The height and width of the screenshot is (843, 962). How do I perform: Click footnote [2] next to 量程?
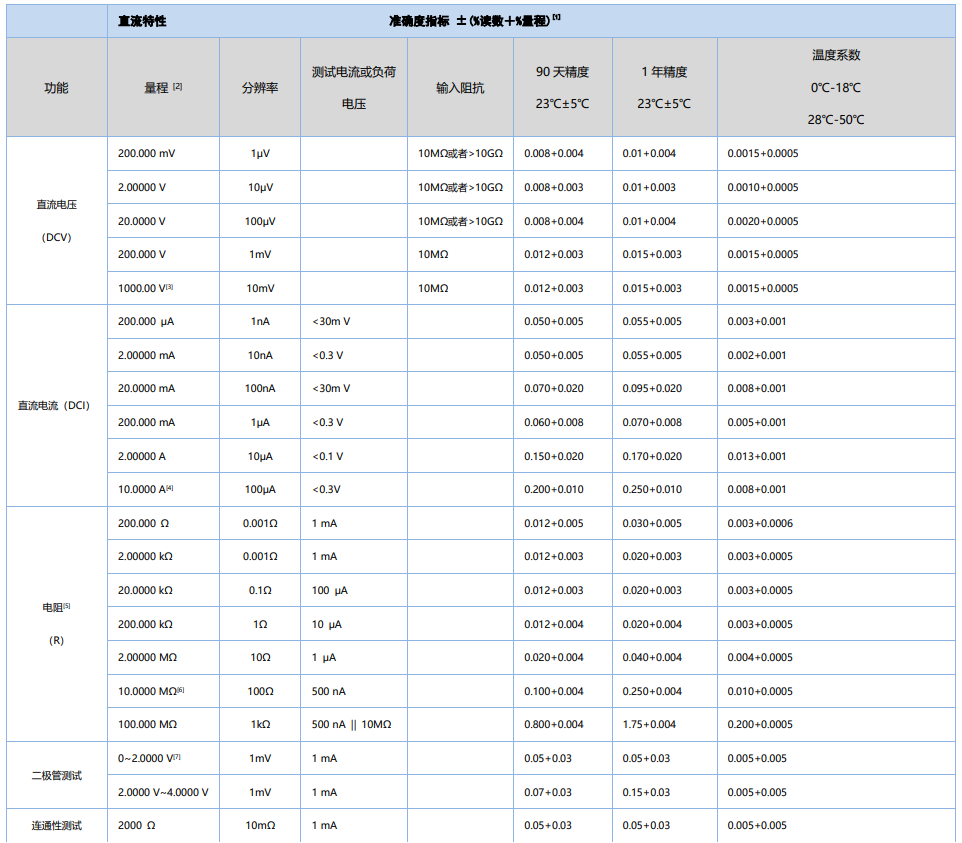point(177,86)
